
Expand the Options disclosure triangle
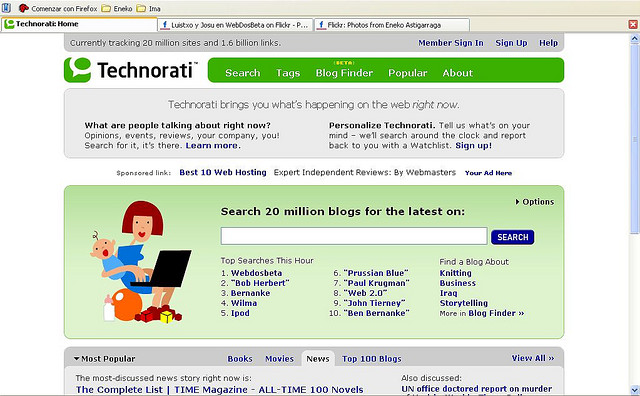[517, 202]
